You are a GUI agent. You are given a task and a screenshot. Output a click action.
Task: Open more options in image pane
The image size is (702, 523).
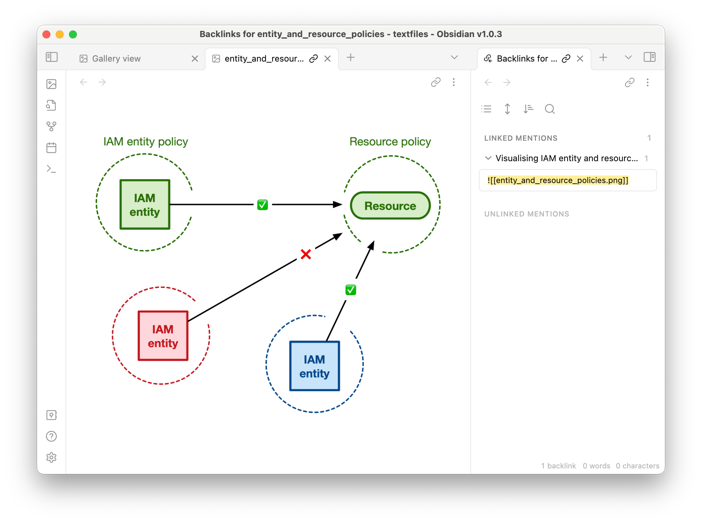[x=454, y=82]
